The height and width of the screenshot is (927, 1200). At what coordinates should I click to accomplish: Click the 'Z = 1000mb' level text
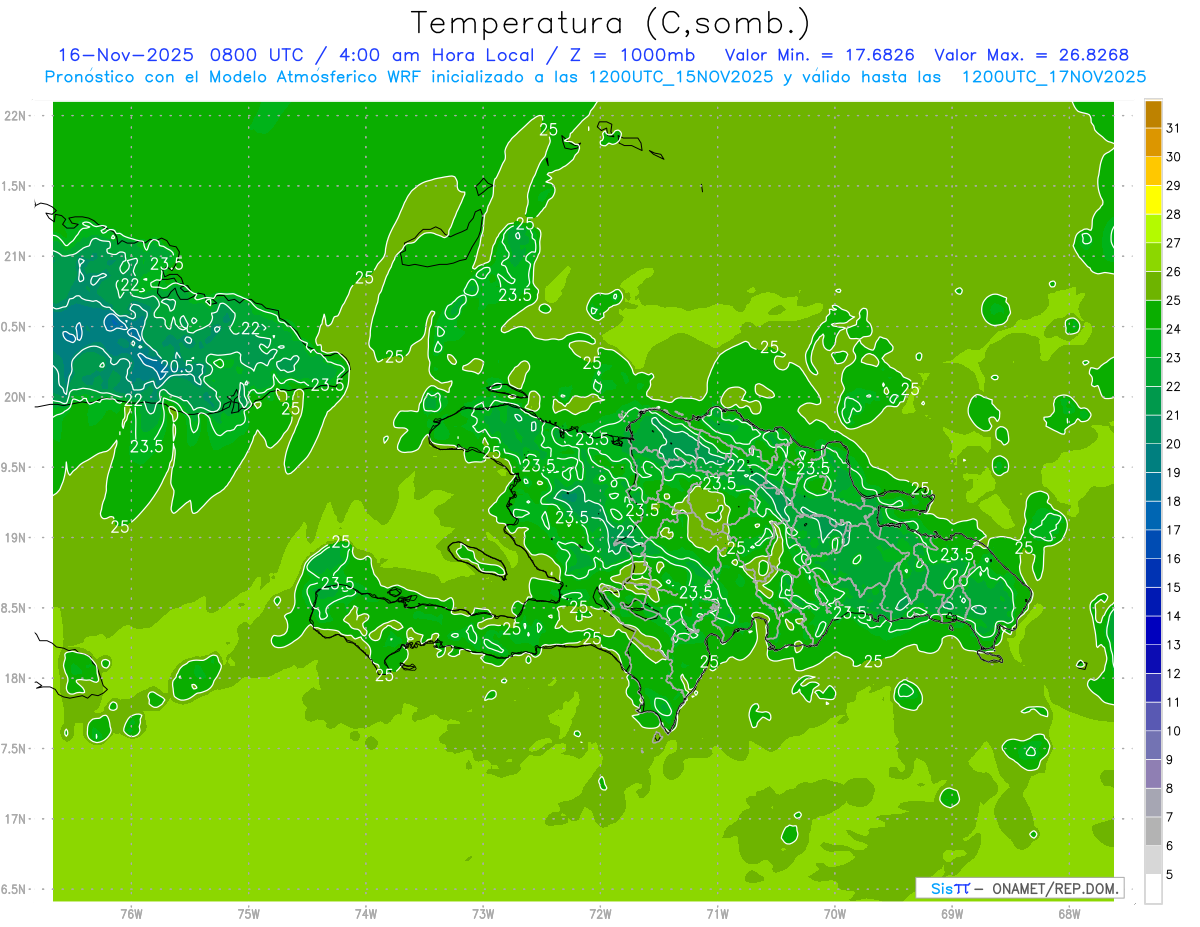pyautogui.click(x=632, y=54)
